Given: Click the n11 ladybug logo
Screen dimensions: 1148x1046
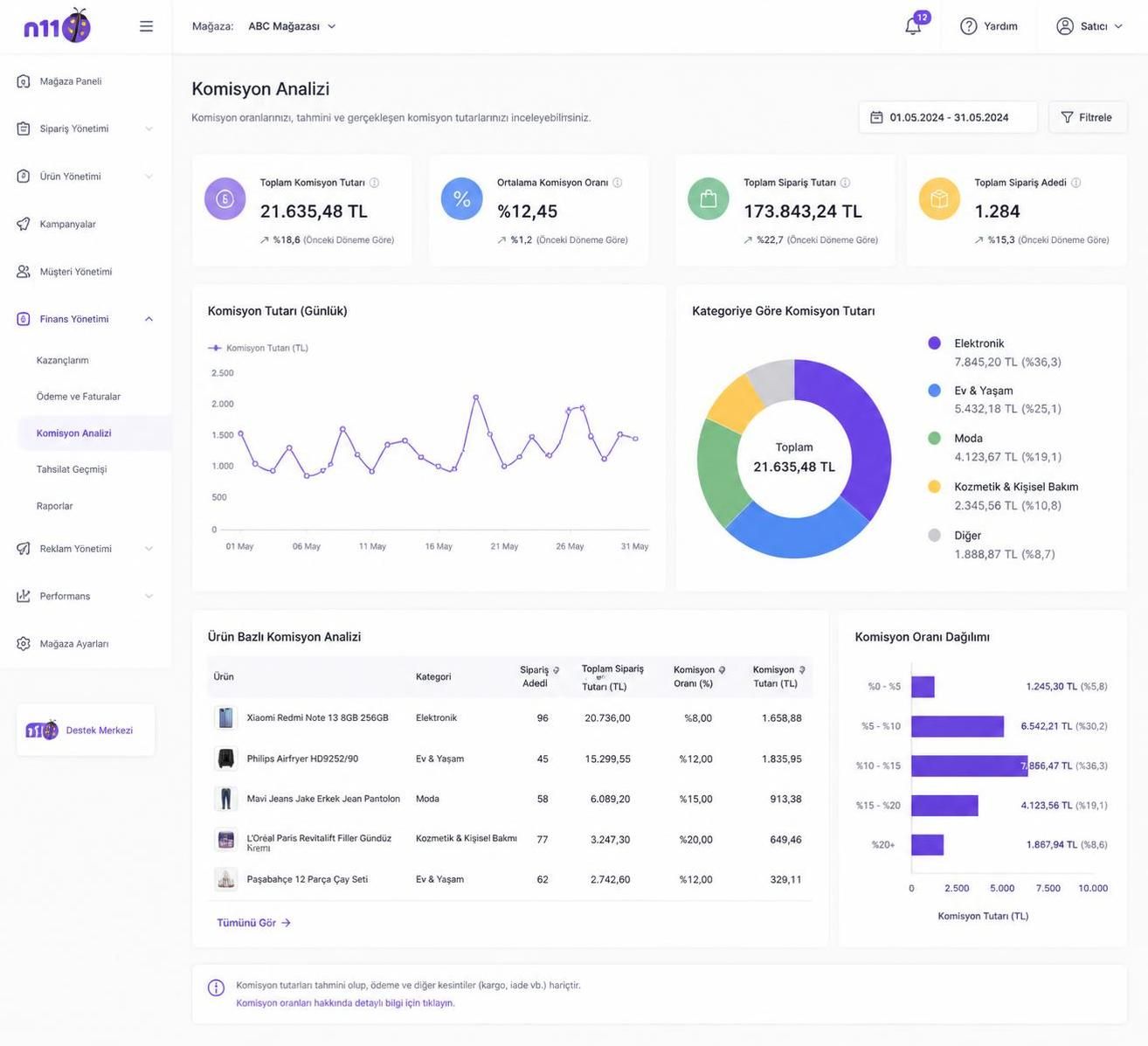Looking at the screenshot, I should click(58, 26).
